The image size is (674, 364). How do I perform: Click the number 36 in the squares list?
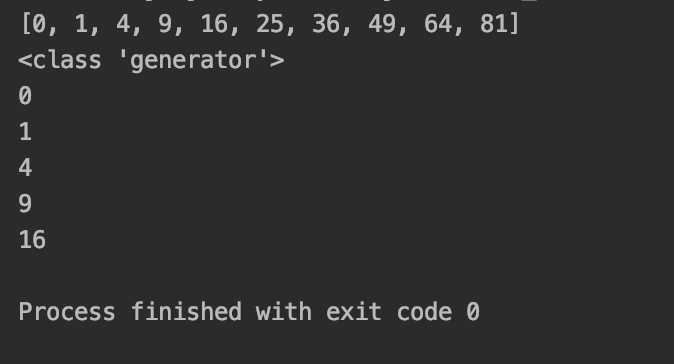(326, 24)
